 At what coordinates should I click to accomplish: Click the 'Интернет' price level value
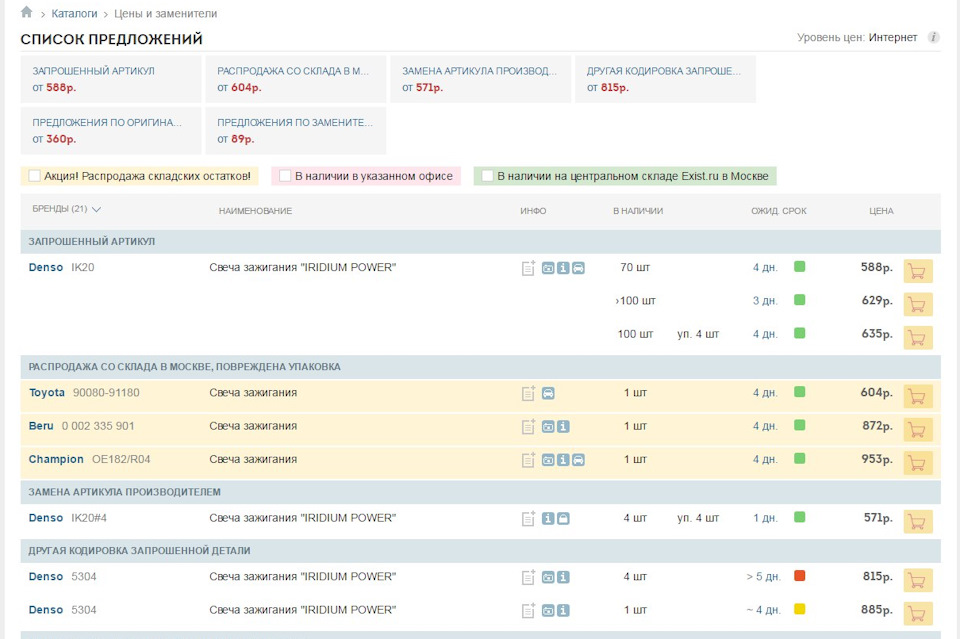click(x=893, y=37)
